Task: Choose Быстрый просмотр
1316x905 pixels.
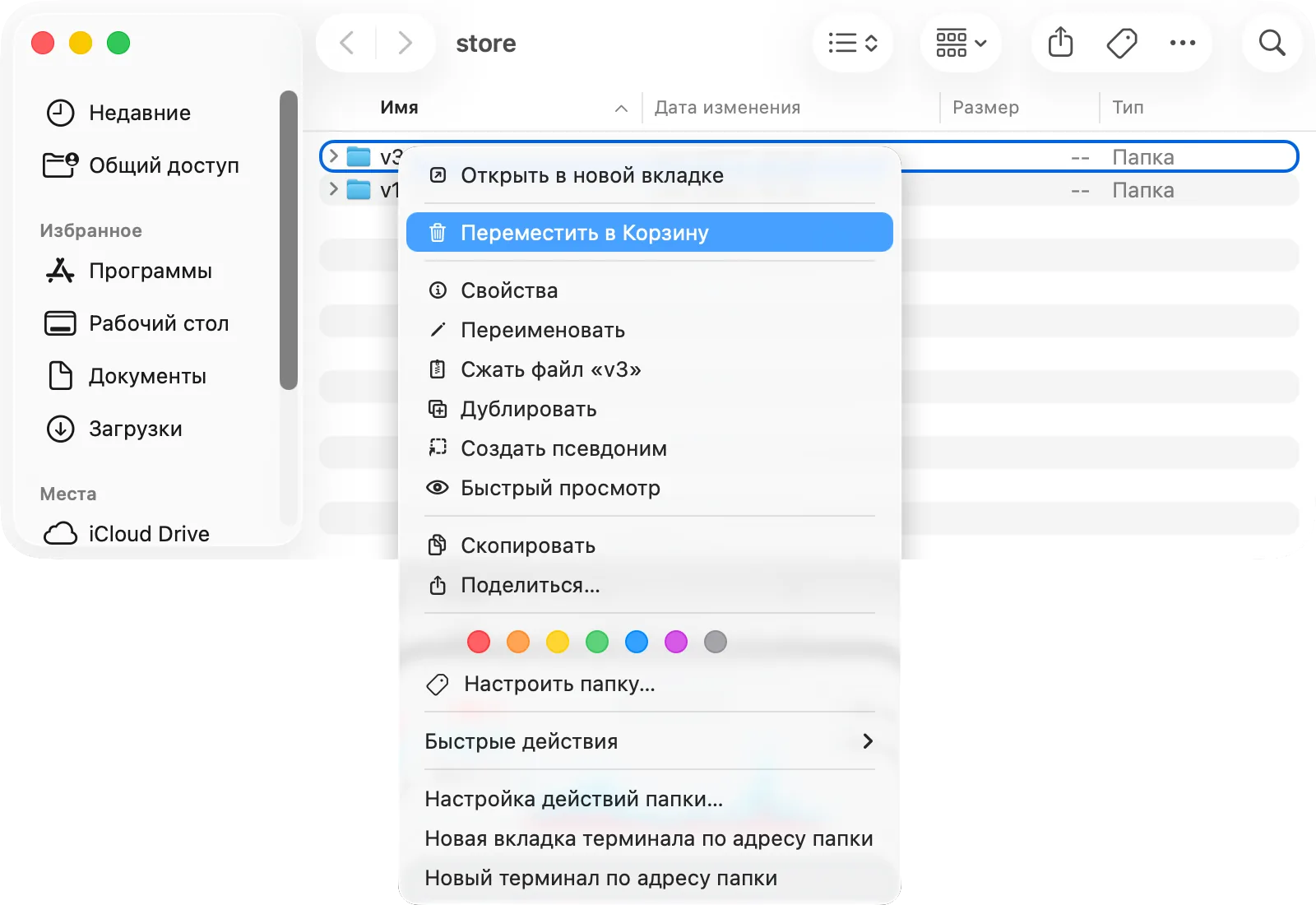Action: coord(650,488)
